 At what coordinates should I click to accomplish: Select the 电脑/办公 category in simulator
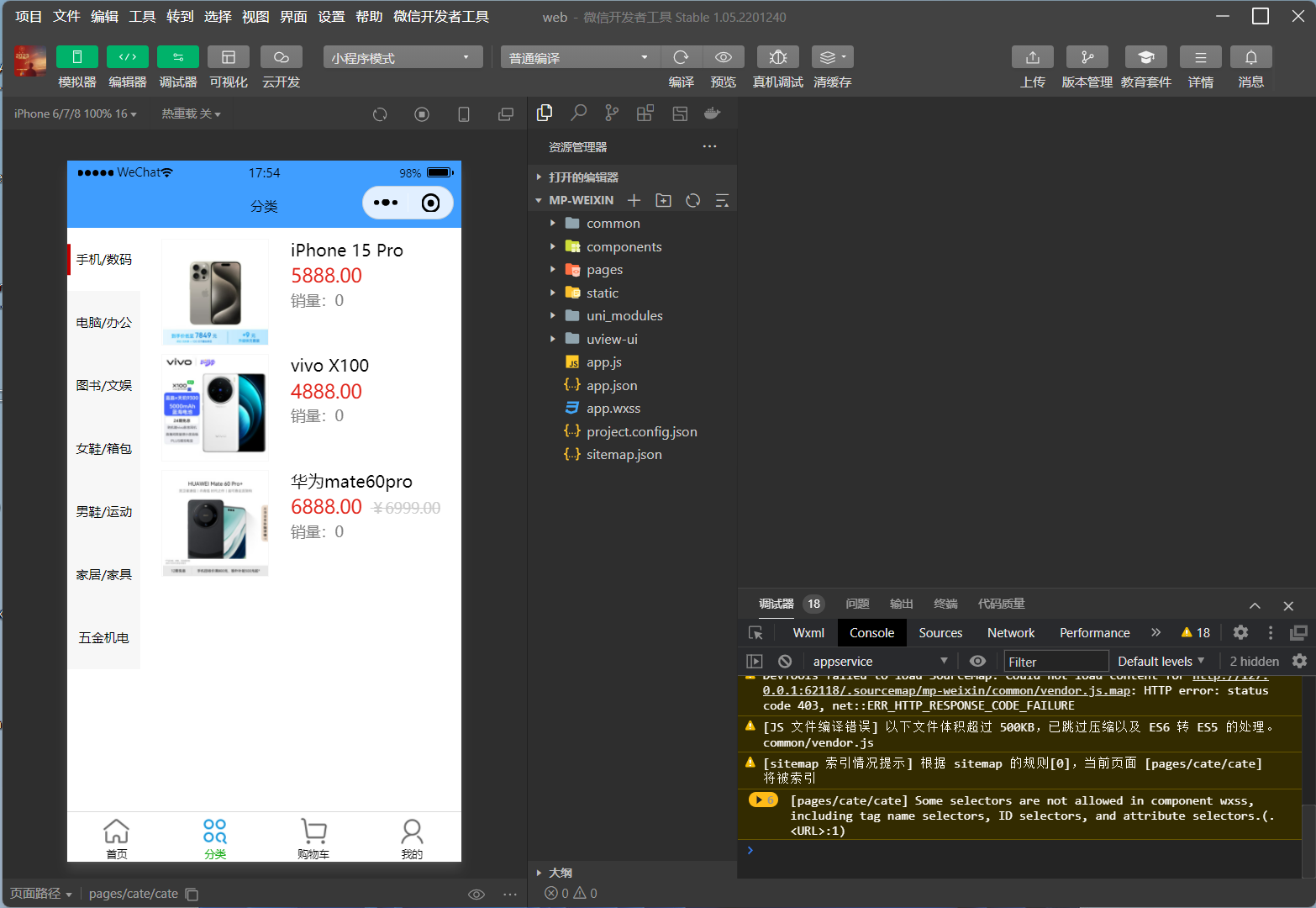[103, 323]
